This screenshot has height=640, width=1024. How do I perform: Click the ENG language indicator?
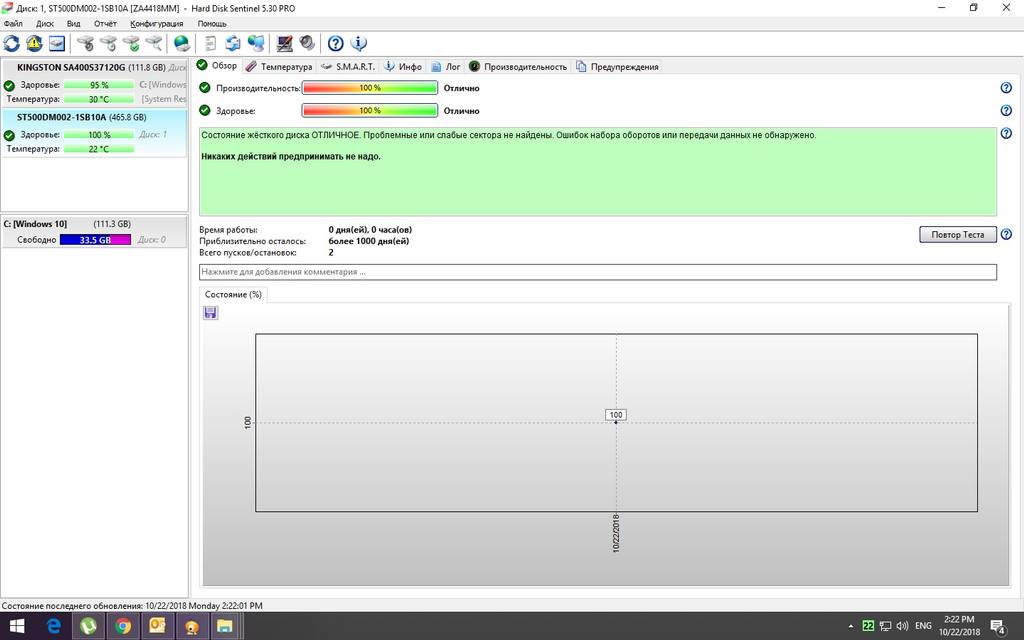[923, 626]
